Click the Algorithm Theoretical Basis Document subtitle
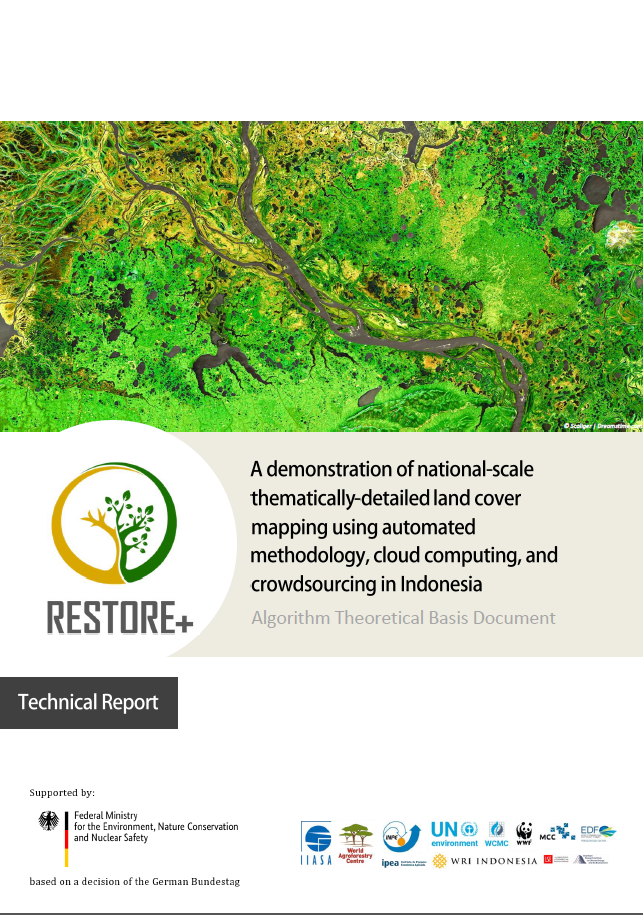Image resolution: width=643 pixels, height=915 pixels. [403, 617]
